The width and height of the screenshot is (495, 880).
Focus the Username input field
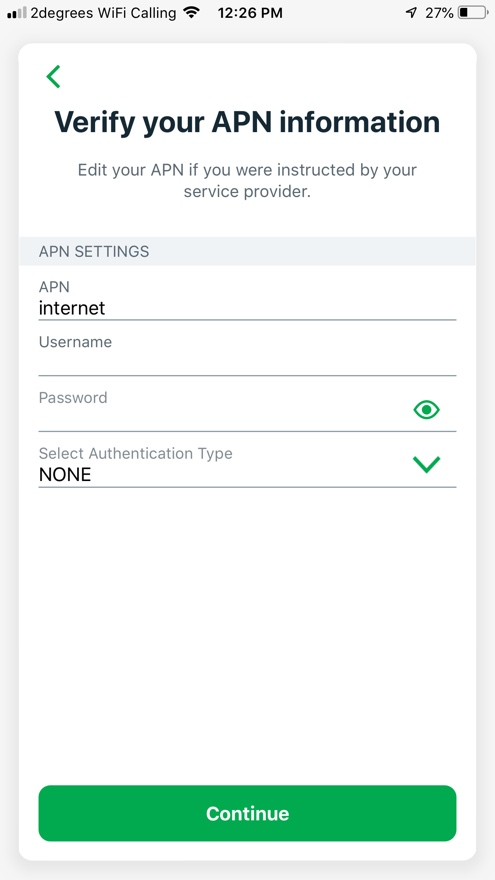pyautogui.click(x=247, y=355)
